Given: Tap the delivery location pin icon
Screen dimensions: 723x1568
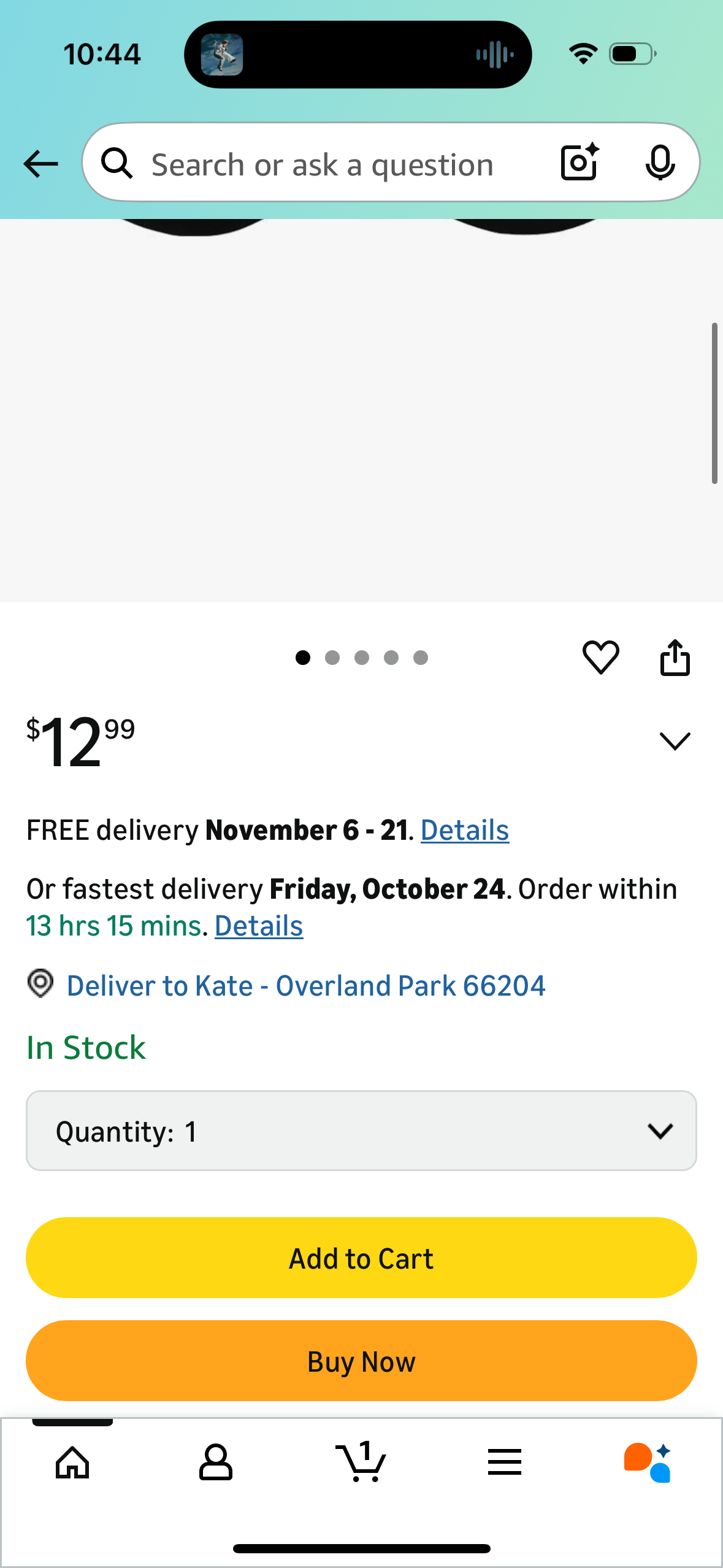Looking at the screenshot, I should coord(40,984).
